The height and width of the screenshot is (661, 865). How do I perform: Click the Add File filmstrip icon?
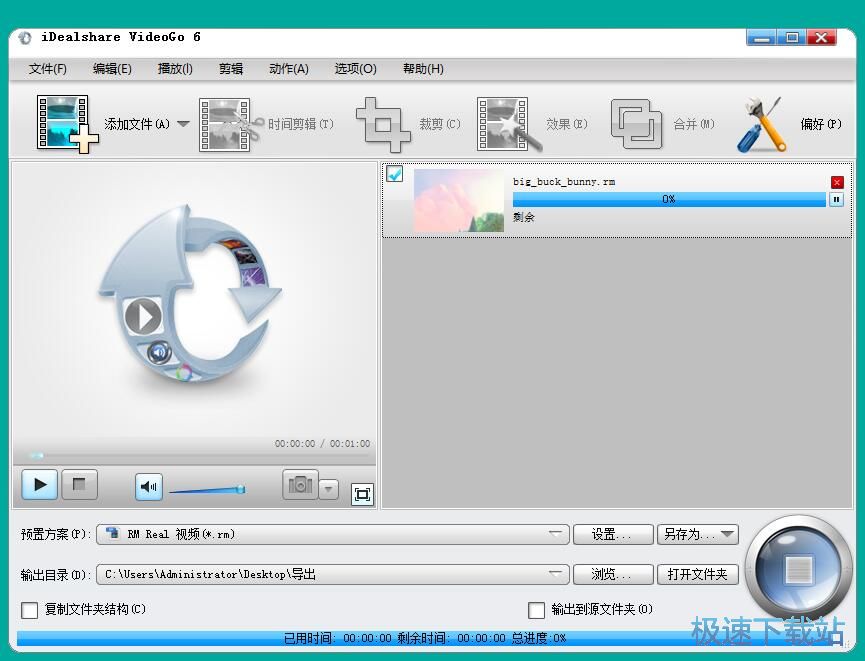(67, 124)
